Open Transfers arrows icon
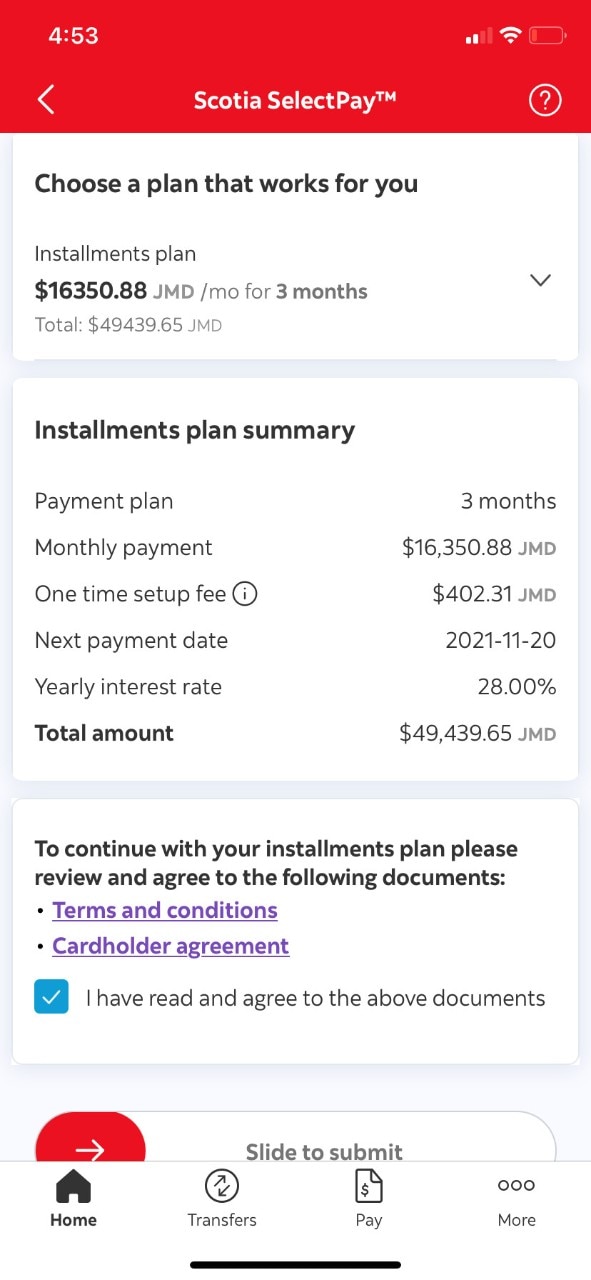This screenshot has width=591, height=1280. tap(221, 1187)
